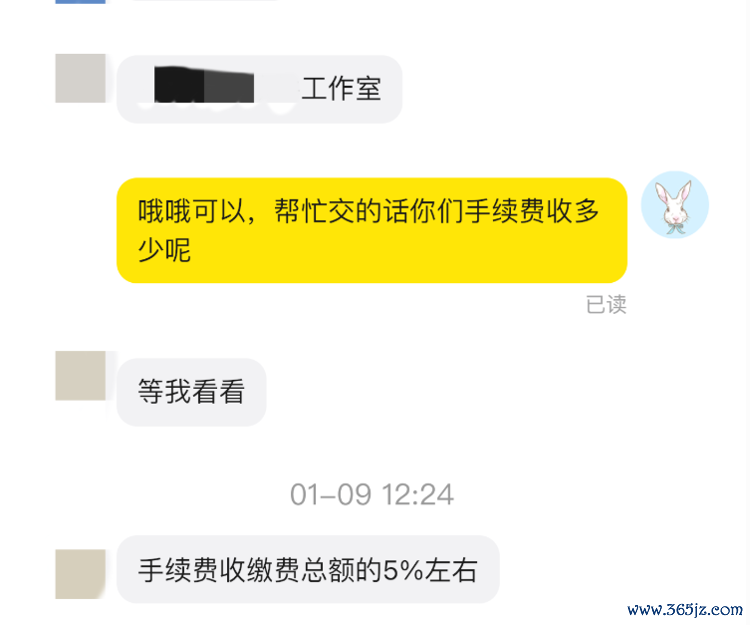750x625 pixels.
Task: Open the www.365jz.com watermark link
Action: (684, 610)
